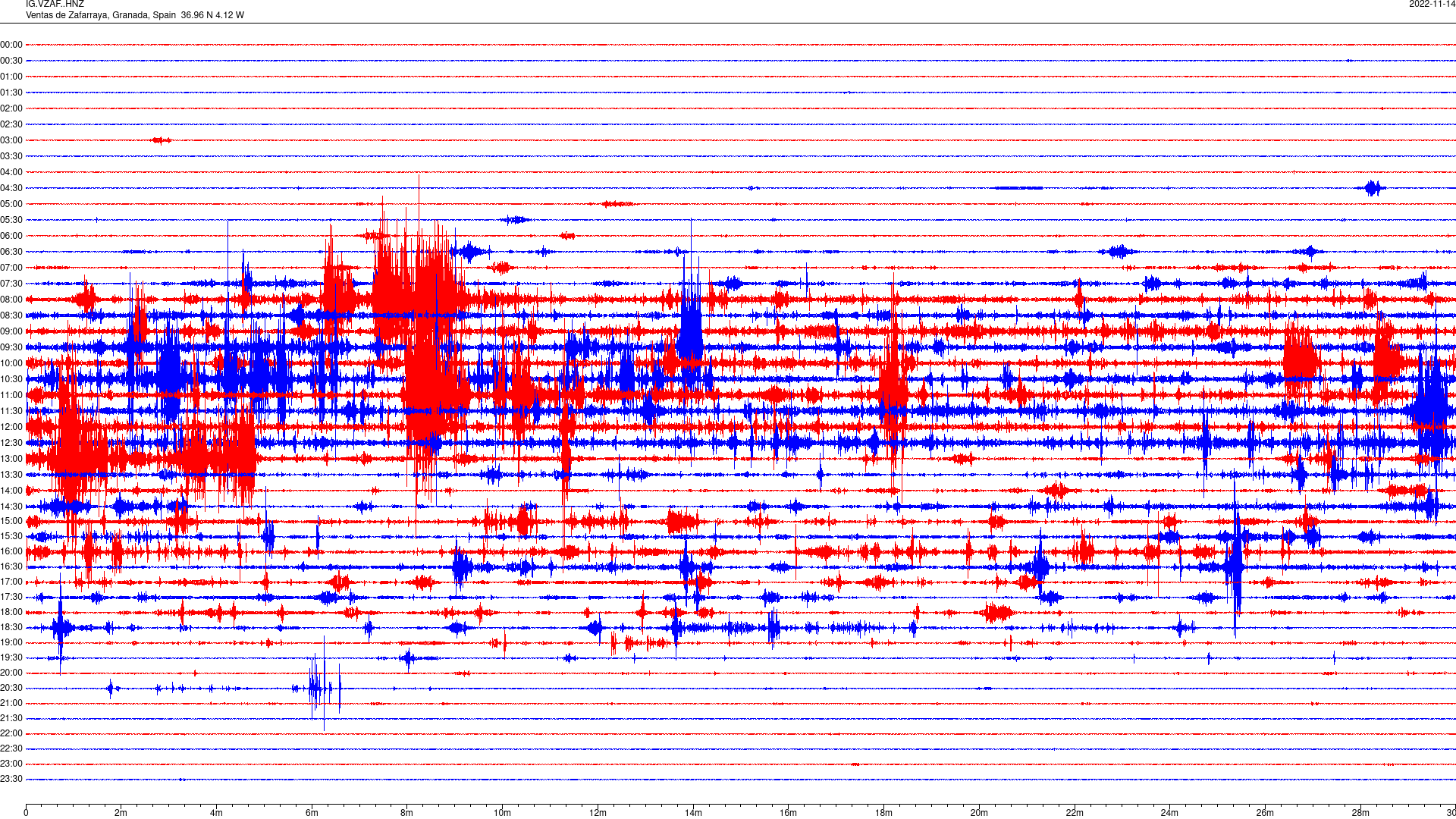Select the 18:30 time row label
This screenshot has height=819, width=1456.
pyautogui.click(x=11, y=627)
